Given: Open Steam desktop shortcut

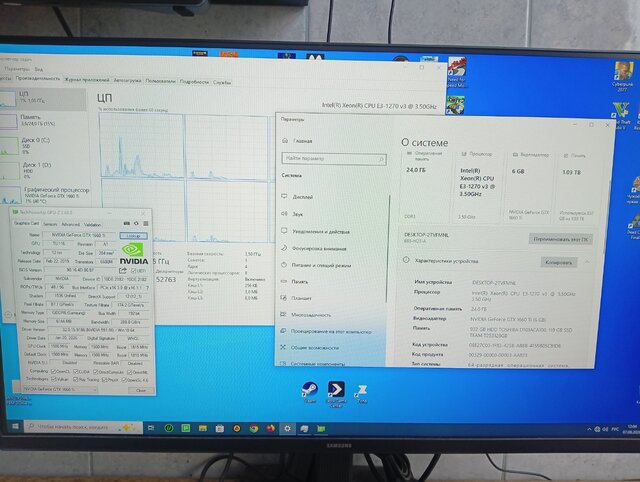Looking at the screenshot, I should coord(310,392).
